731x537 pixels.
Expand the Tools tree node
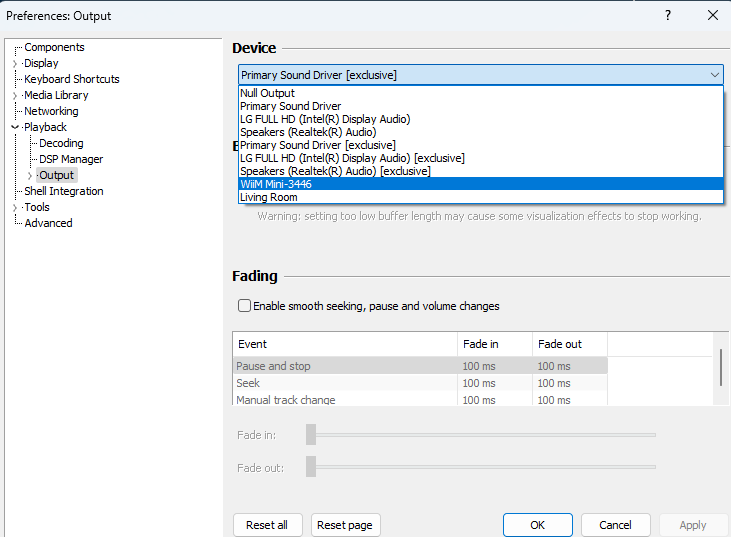click(x=15, y=208)
